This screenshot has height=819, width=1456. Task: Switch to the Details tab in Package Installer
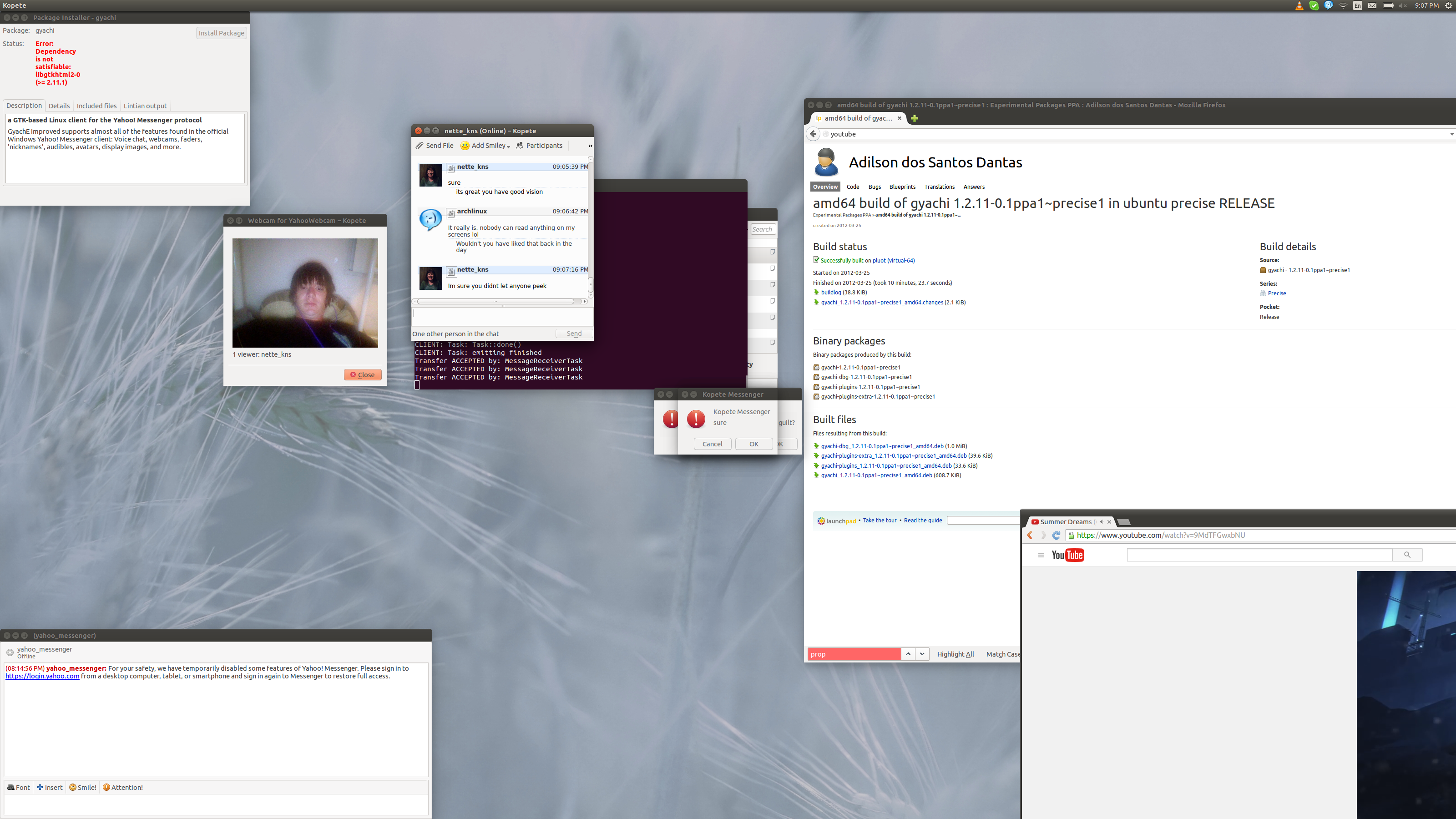point(59,106)
